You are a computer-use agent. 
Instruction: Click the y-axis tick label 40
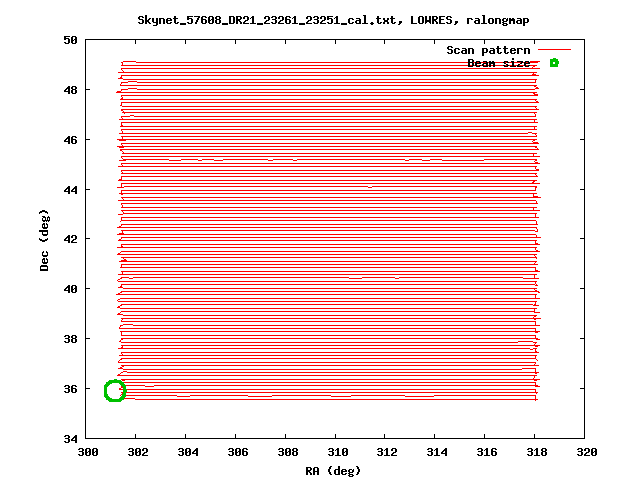click(x=70, y=289)
